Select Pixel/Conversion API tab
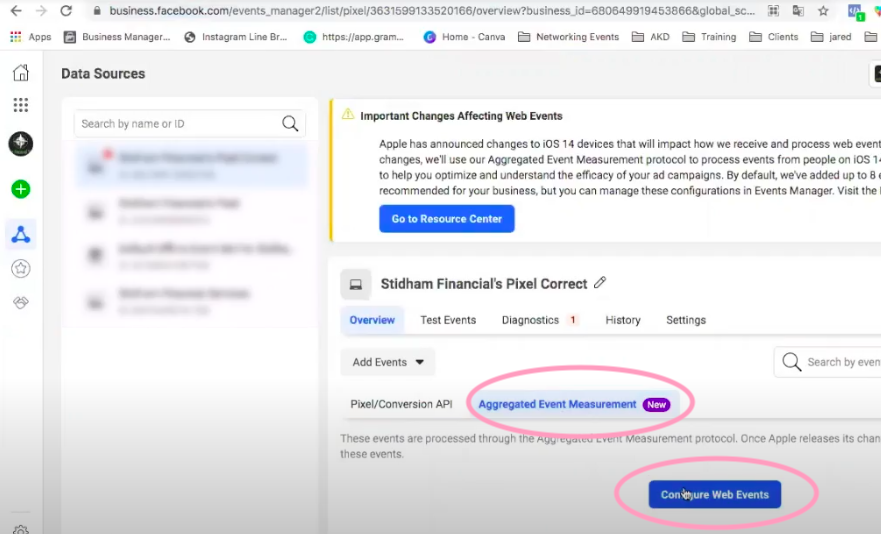 tap(401, 404)
